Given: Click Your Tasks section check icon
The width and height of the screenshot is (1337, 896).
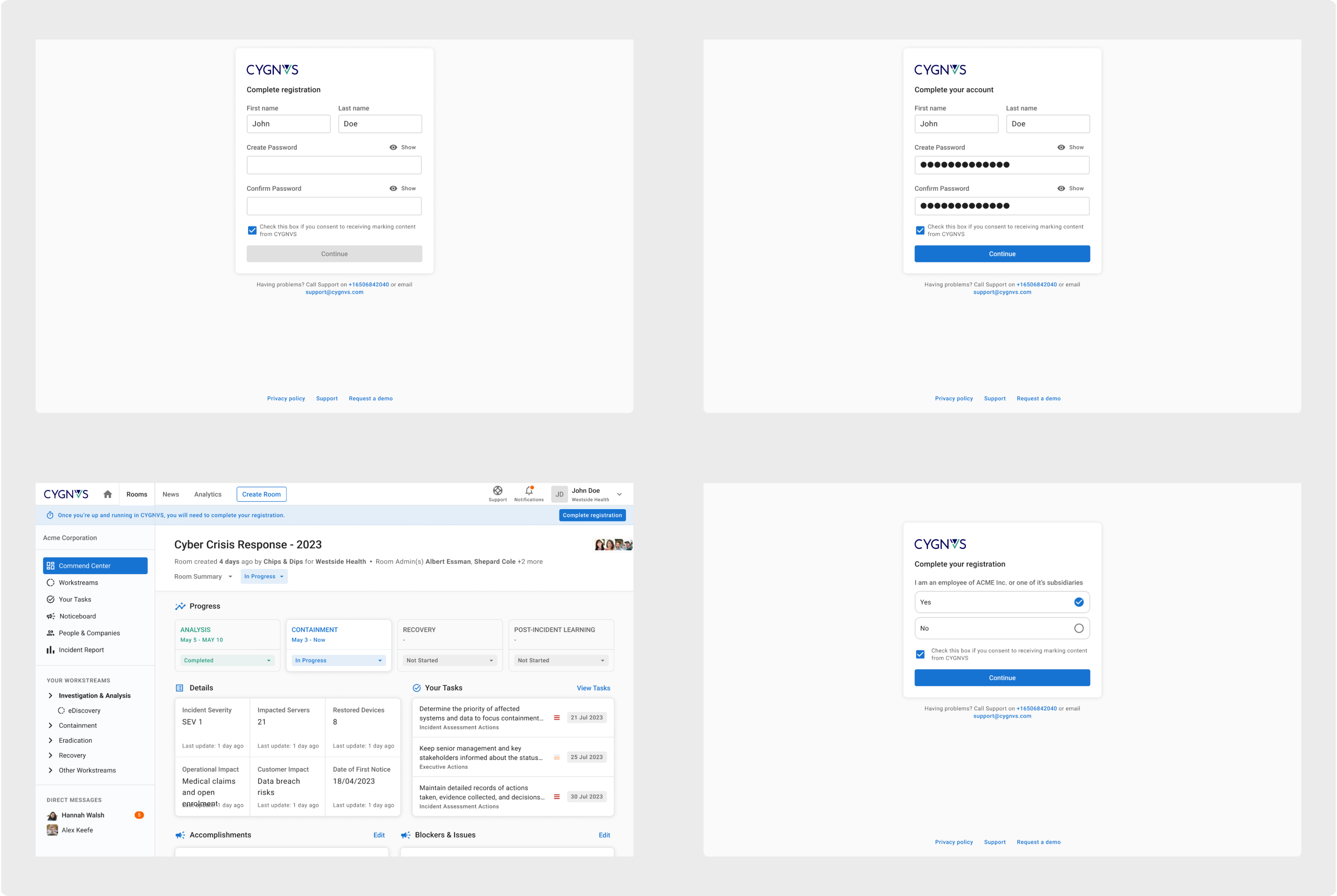Looking at the screenshot, I should pos(417,688).
